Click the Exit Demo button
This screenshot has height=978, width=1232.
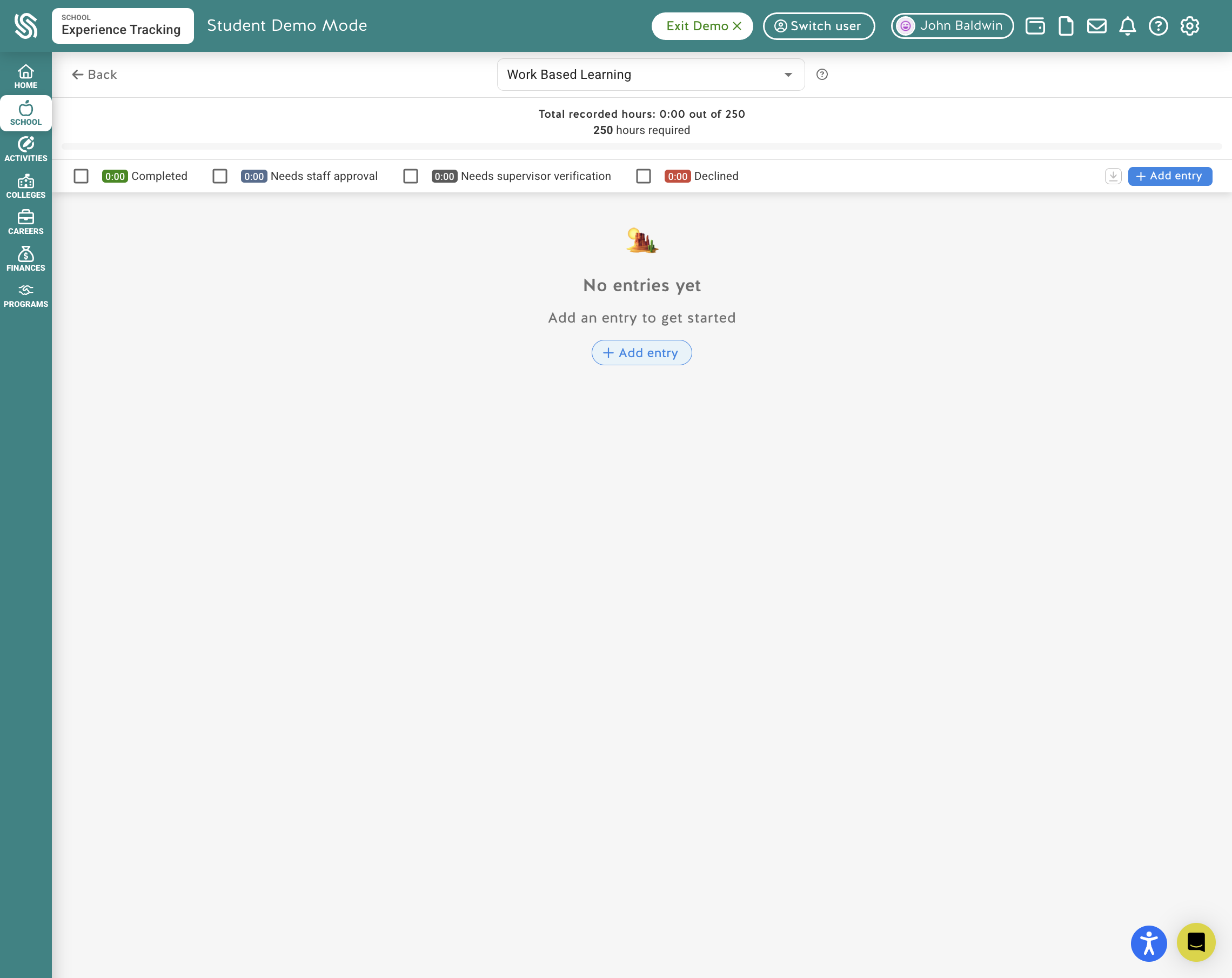tap(702, 26)
